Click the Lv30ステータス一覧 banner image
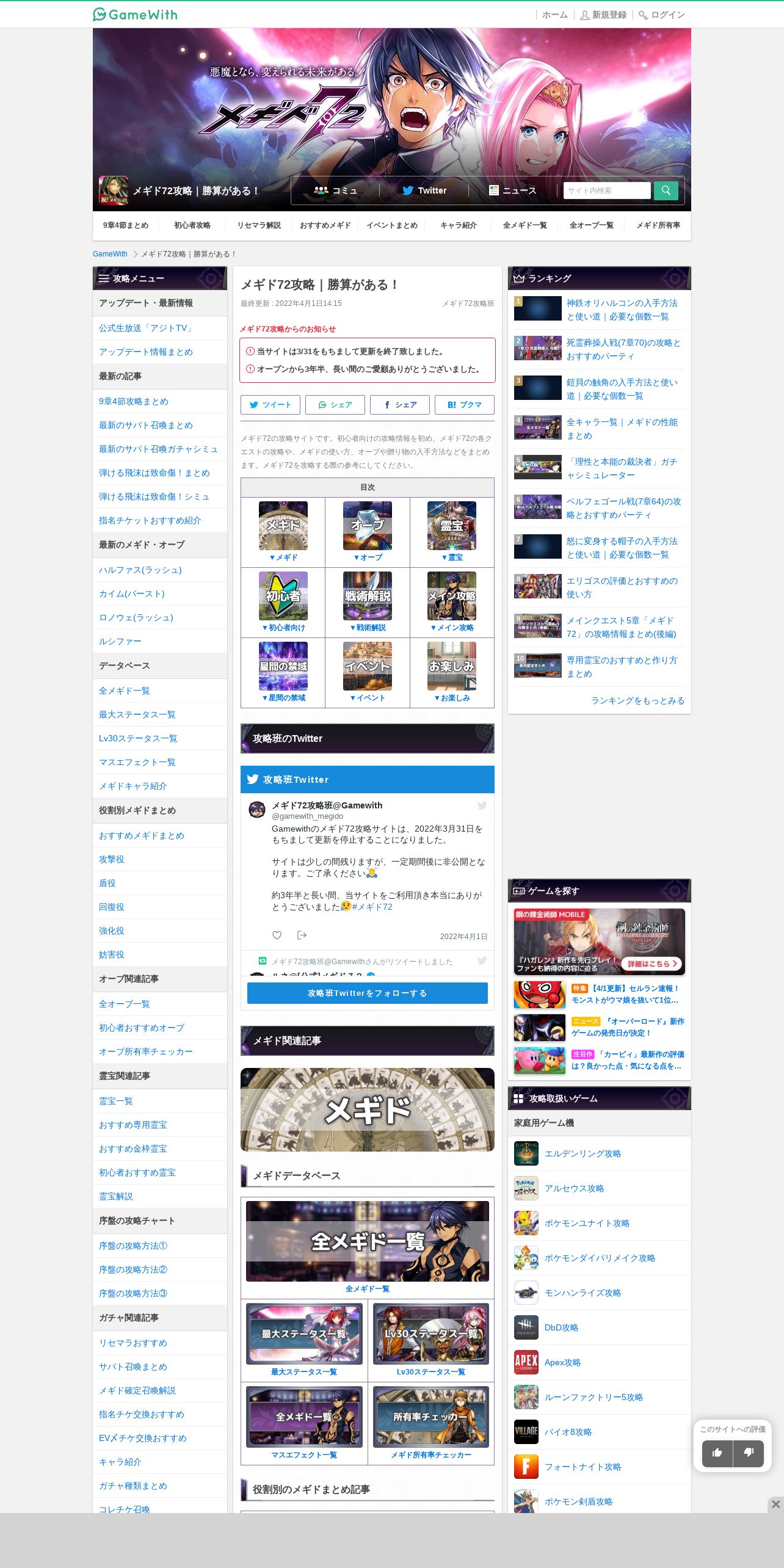The height and width of the screenshot is (1568, 784). pos(431,1334)
